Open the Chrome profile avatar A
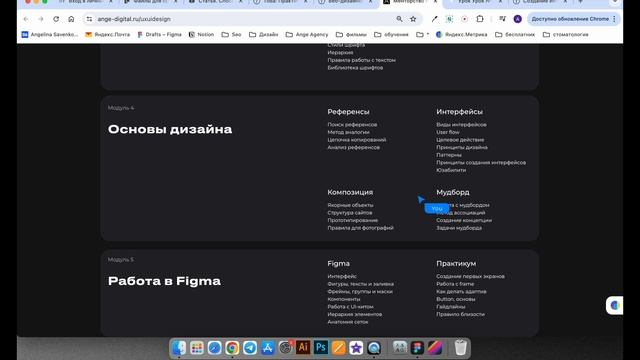This screenshot has height=360, width=640. pyautogui.click(x=518, y=19)
